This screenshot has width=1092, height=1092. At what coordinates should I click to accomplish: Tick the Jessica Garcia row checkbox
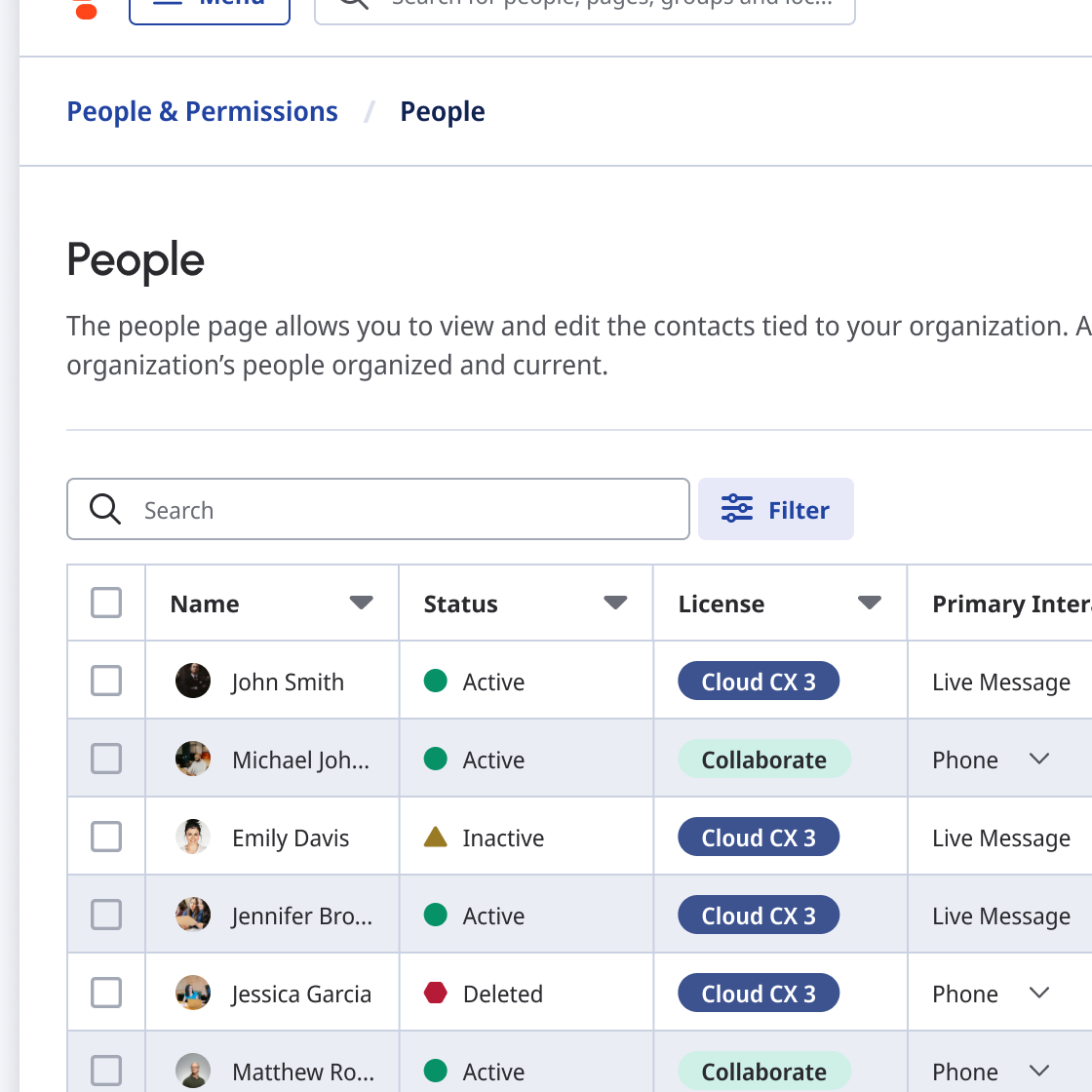point(106,994)
